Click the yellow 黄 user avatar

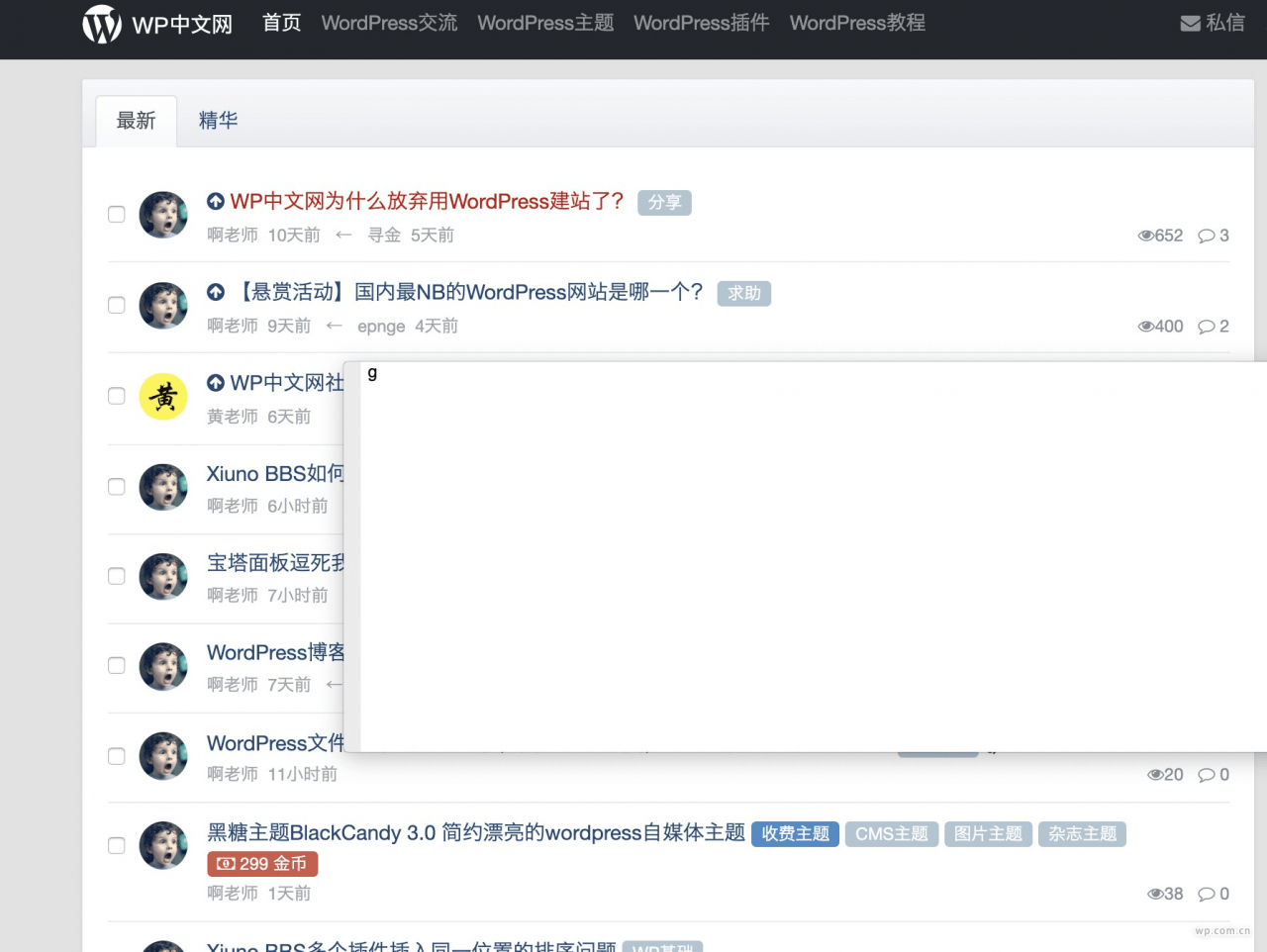tap(163, 397)
